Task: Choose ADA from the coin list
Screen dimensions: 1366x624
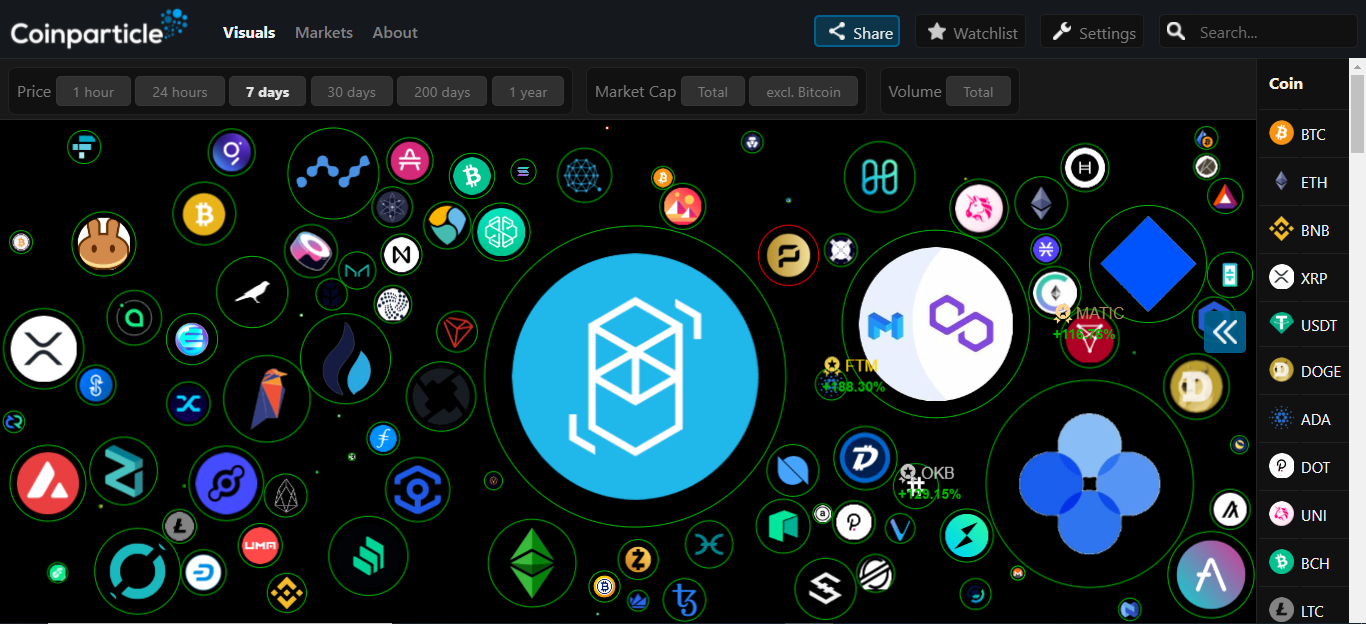Action: coord(1304,419)
